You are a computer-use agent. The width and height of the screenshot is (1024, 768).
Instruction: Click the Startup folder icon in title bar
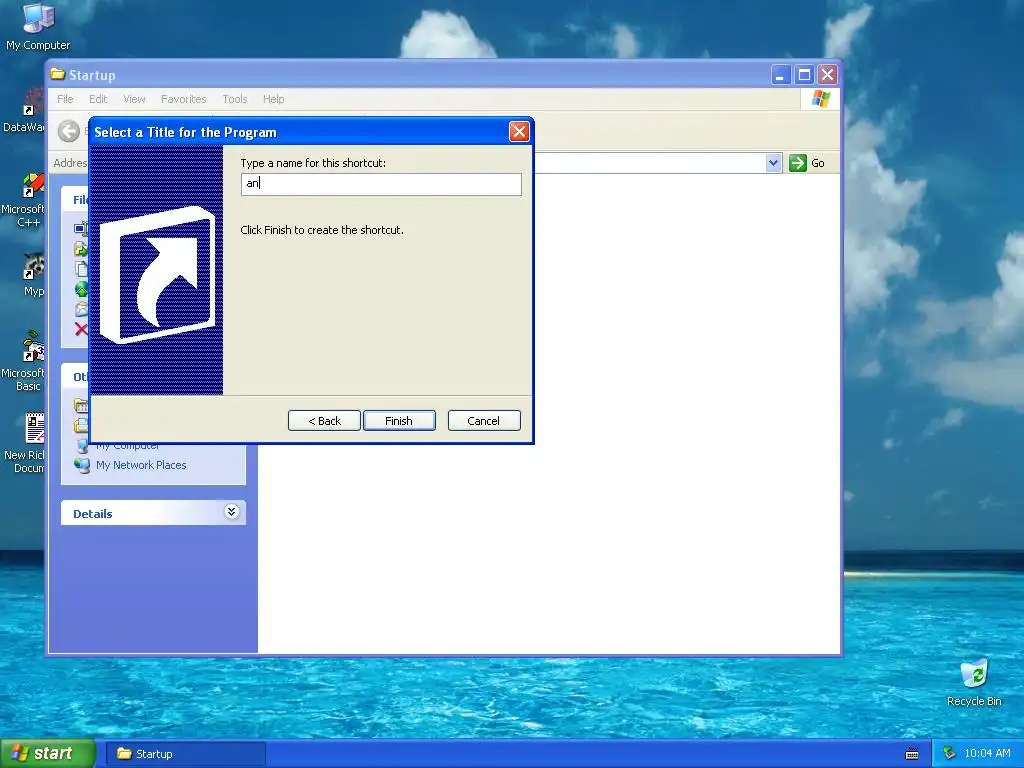pos(57,74)
